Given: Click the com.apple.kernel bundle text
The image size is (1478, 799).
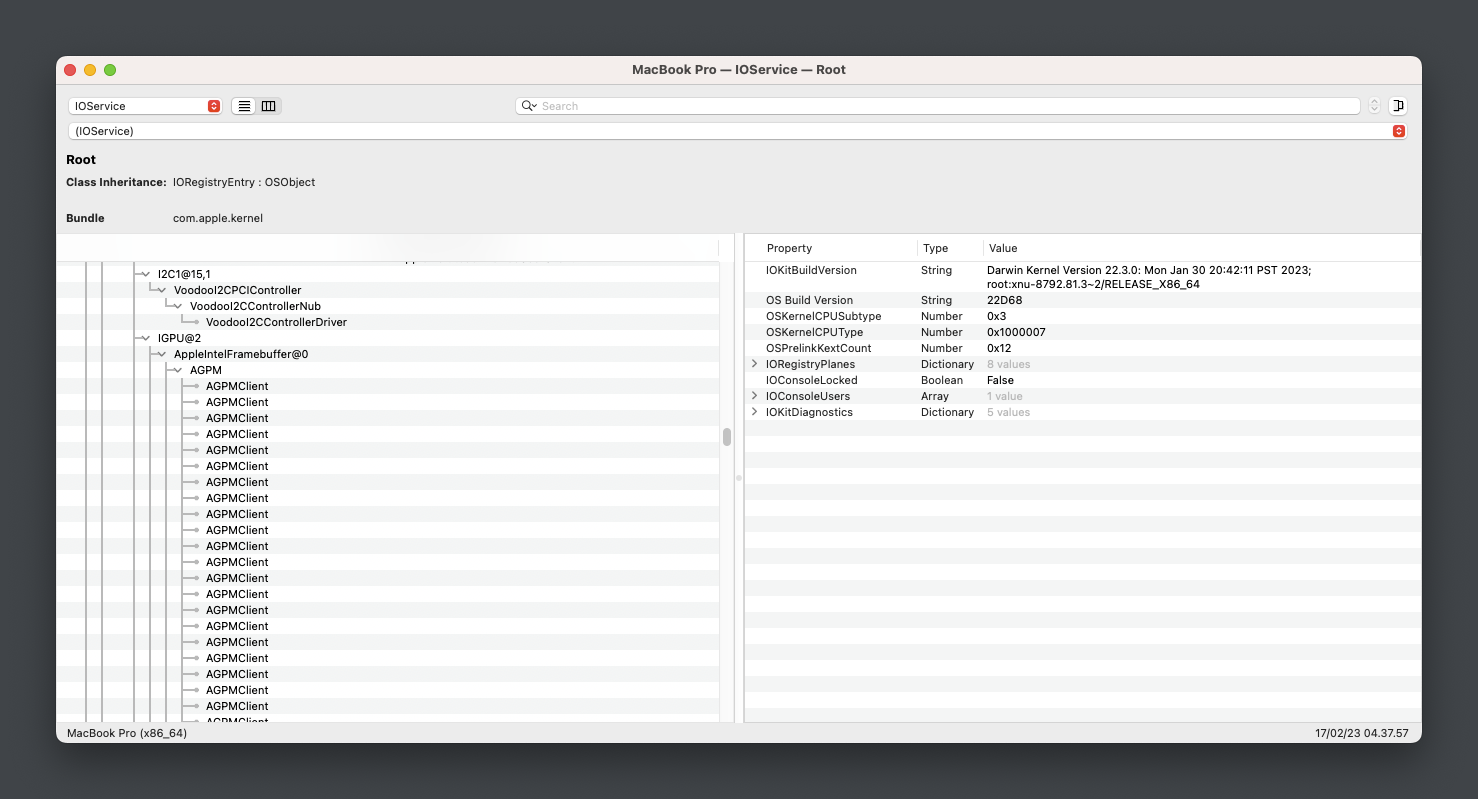Looking at the screenshot, I should pos(218,218).
